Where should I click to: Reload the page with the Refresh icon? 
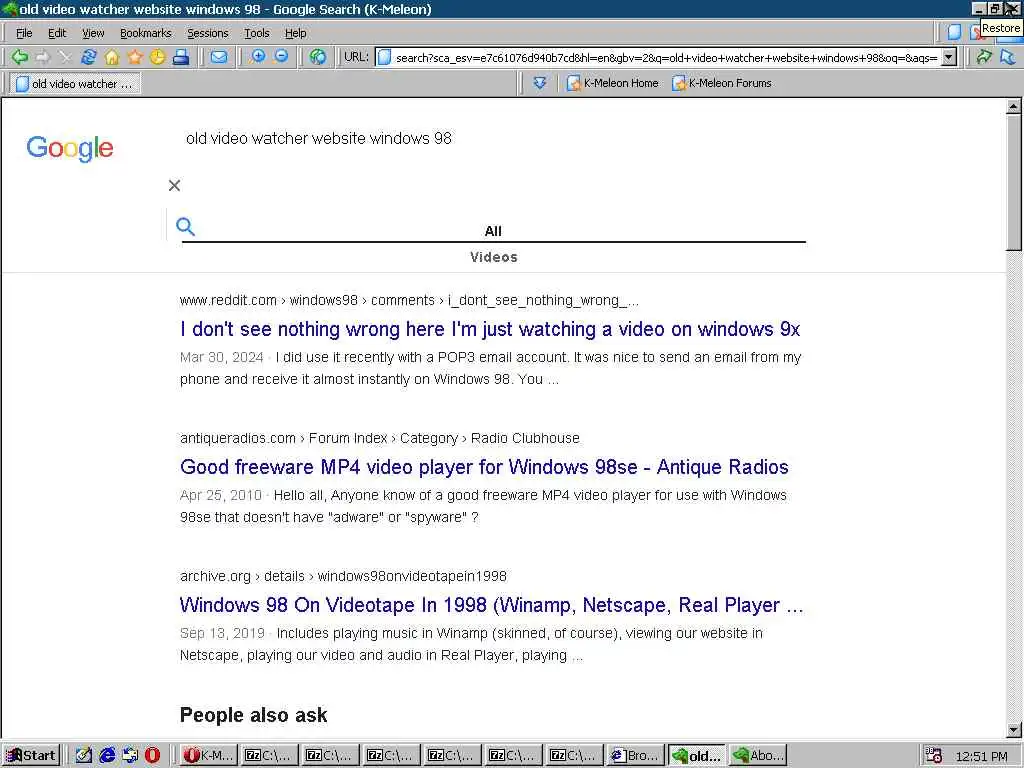click(x=89, y=57)
